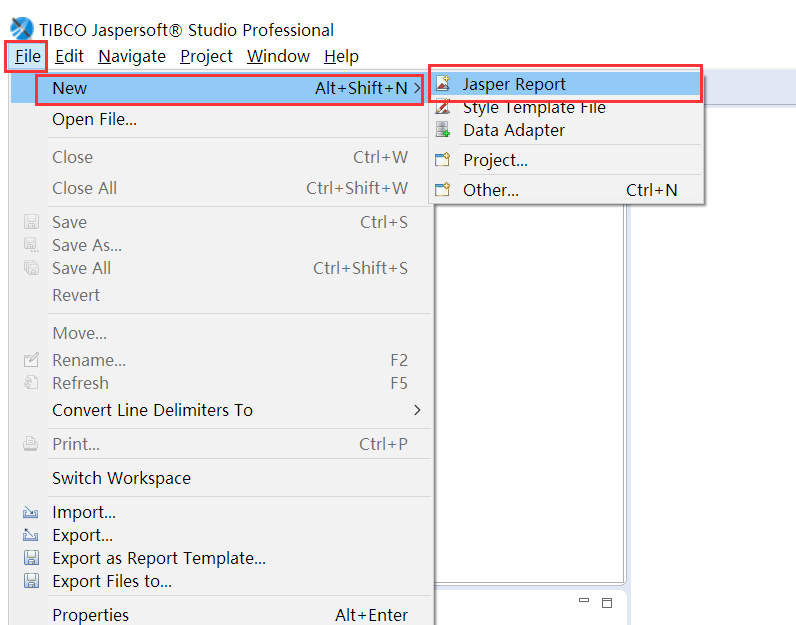Select Export... menu entry
The width and height of the screenshot is (796, 625).
coord(222,535)
